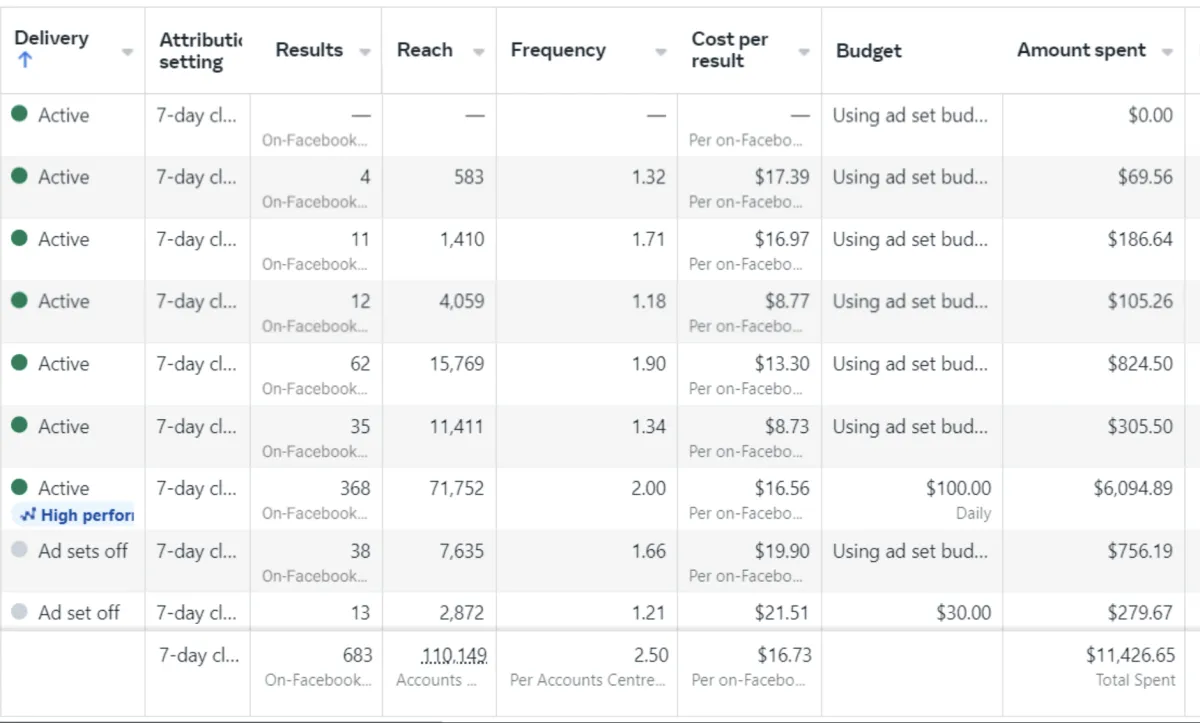
Task: Click the Attribution setting column header
Action: (x=200, y=50)
